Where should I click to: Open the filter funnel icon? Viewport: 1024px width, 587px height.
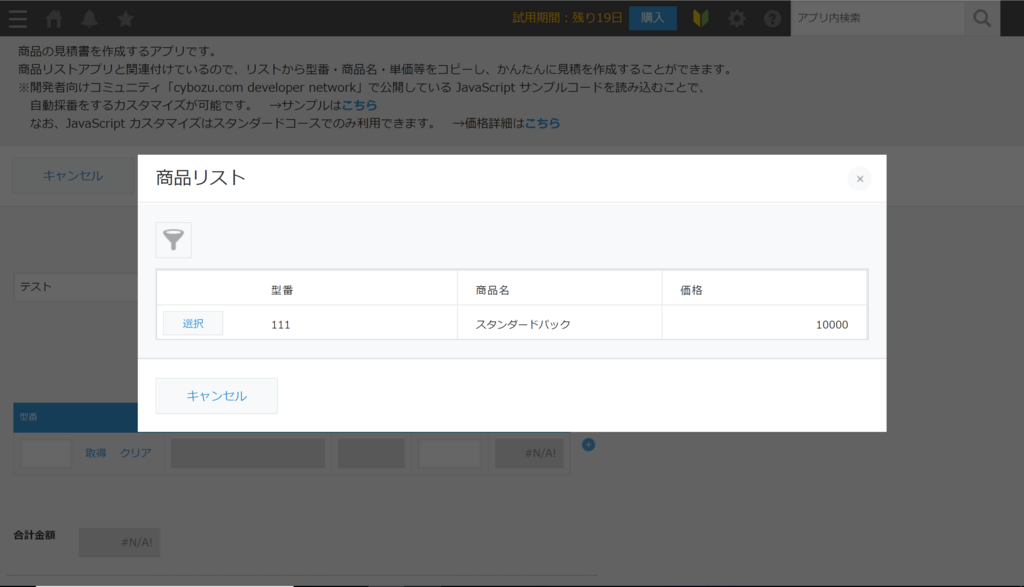[174, 240]
